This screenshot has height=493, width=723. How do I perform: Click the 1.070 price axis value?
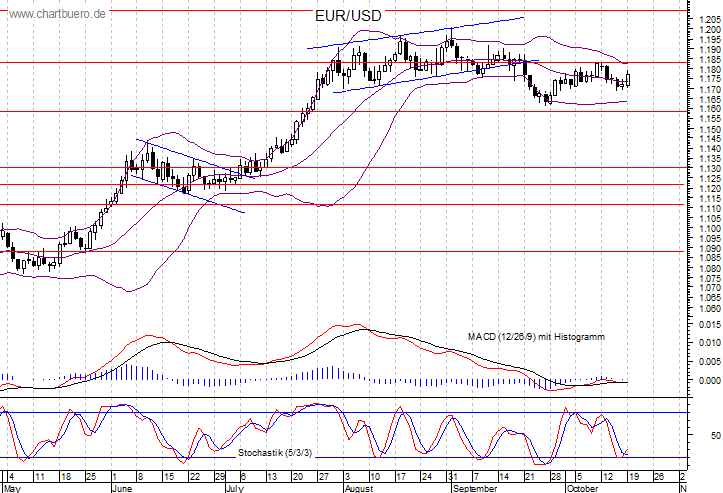pyautogui.click(x=710, y=288)
